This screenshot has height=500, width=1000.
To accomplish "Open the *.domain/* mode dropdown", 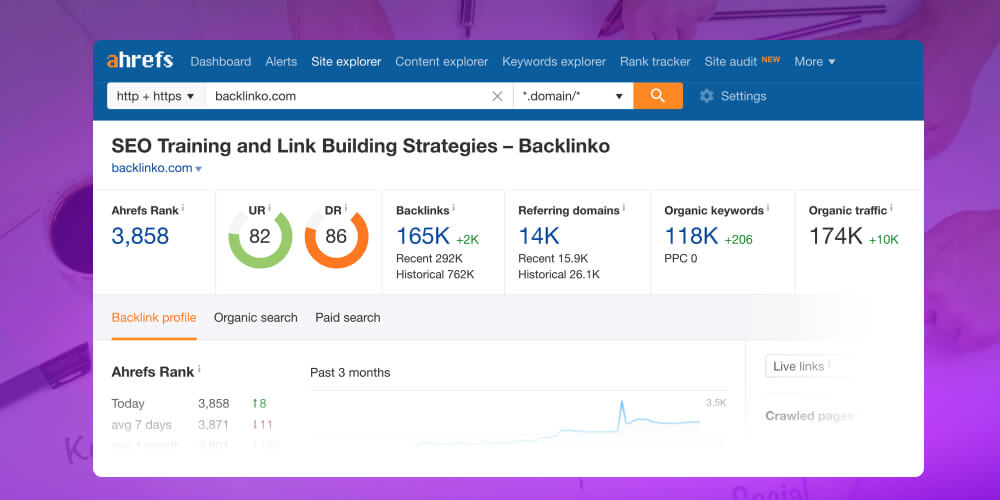I will point(573,96).
